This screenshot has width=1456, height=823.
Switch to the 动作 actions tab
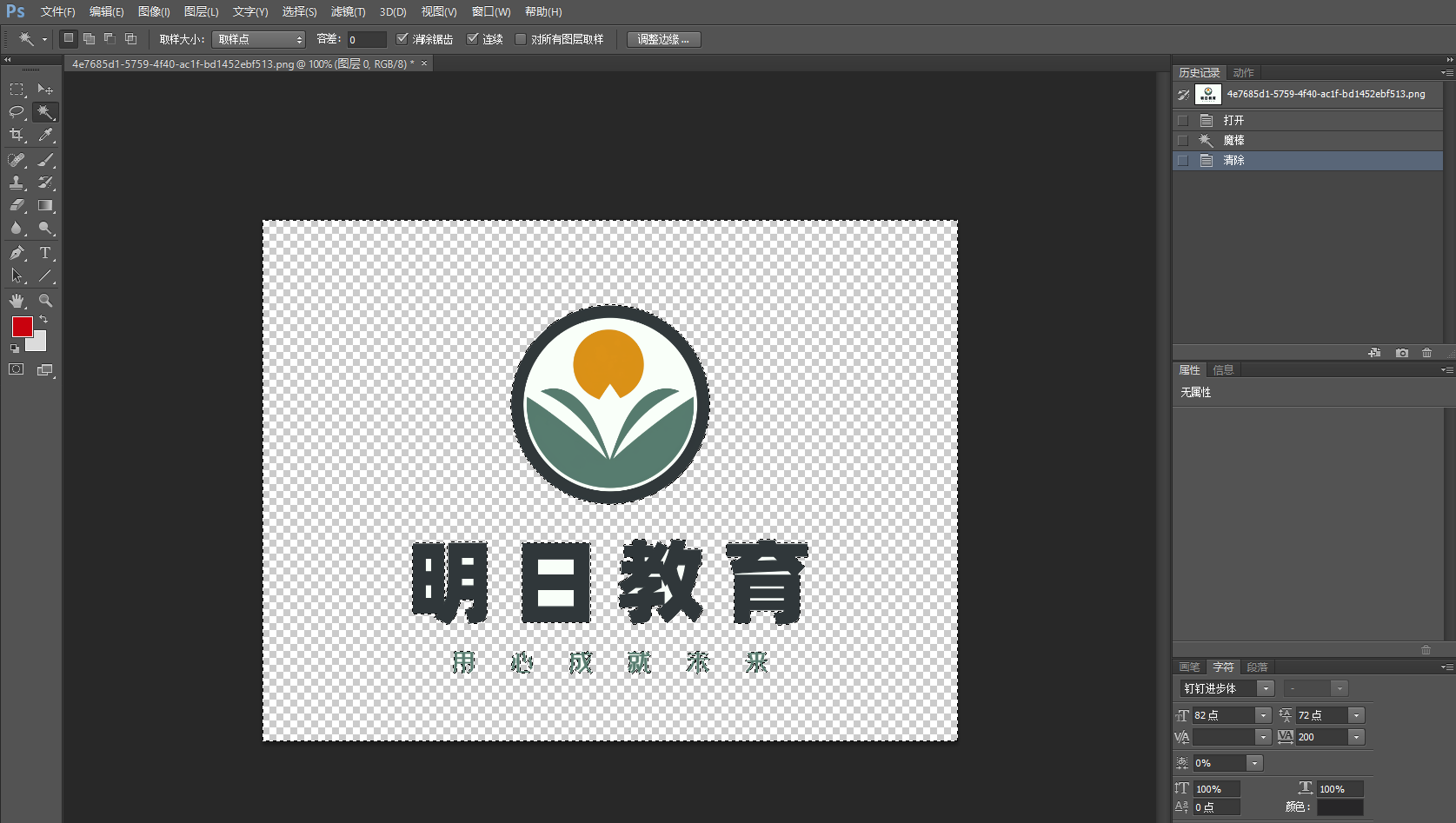[x=1243, y=73]
